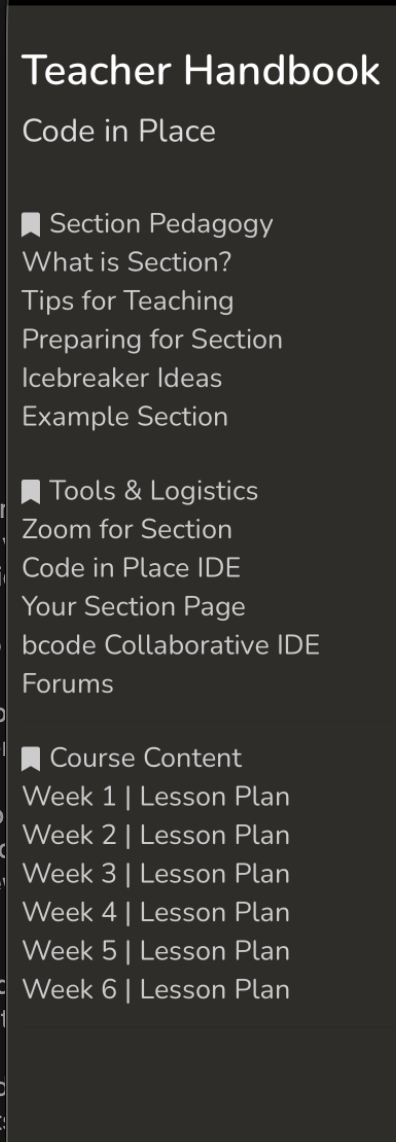Go to Code in Place subtitle
The width and height of the screenshot is (396, 1142).
[x=119, y=131]
